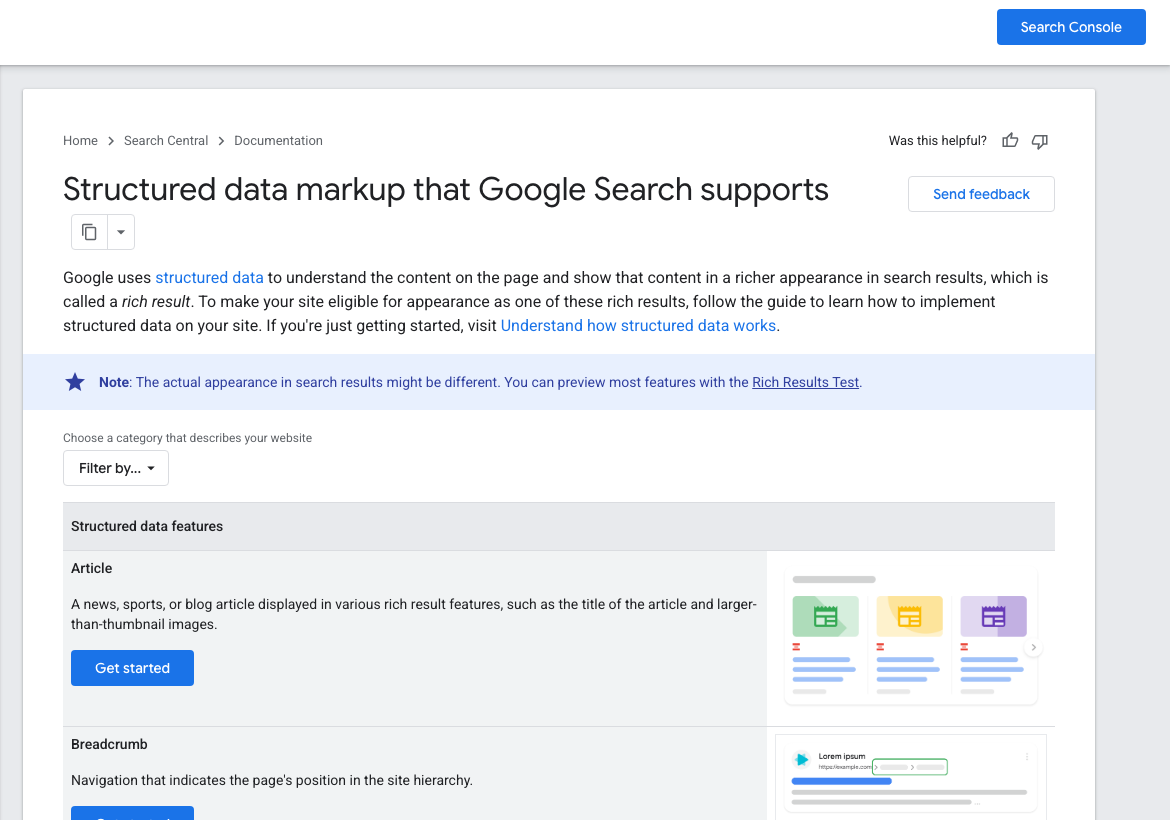1170x820 pixels.
Task: Copy page using the copy icon button
Action: pyautogui.click(x=90, y=232)
